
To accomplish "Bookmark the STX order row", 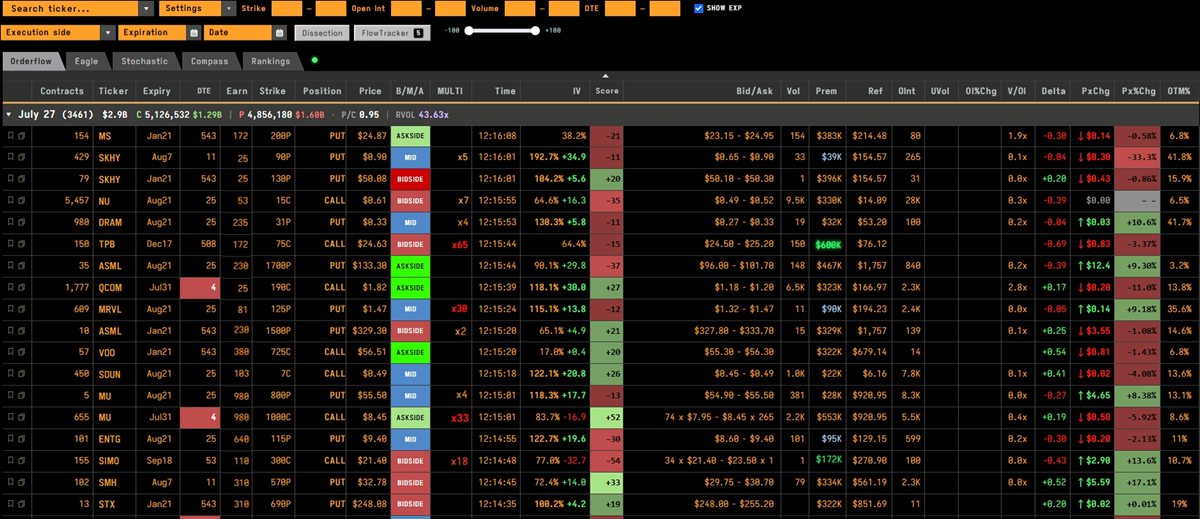I will pos(10,505).
